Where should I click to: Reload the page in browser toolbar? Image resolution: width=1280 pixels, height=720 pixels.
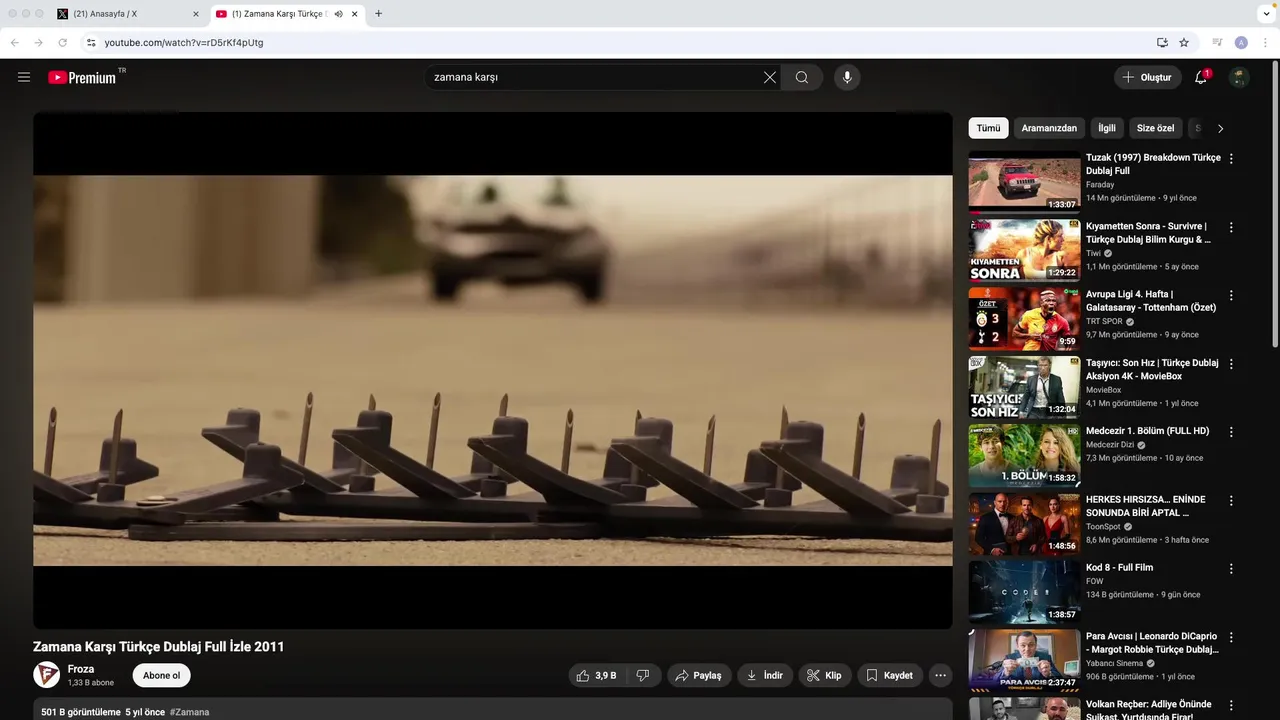(x=62, y=43)
